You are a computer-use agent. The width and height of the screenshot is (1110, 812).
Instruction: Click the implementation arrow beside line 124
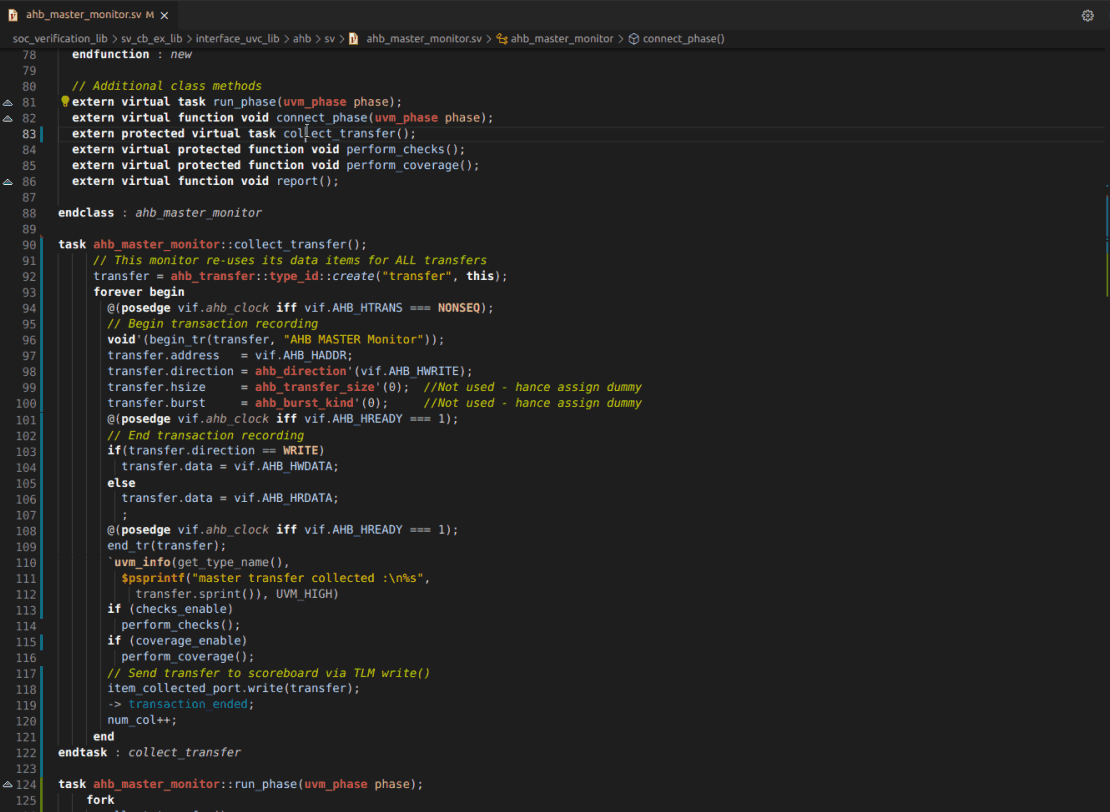[8, 784]
